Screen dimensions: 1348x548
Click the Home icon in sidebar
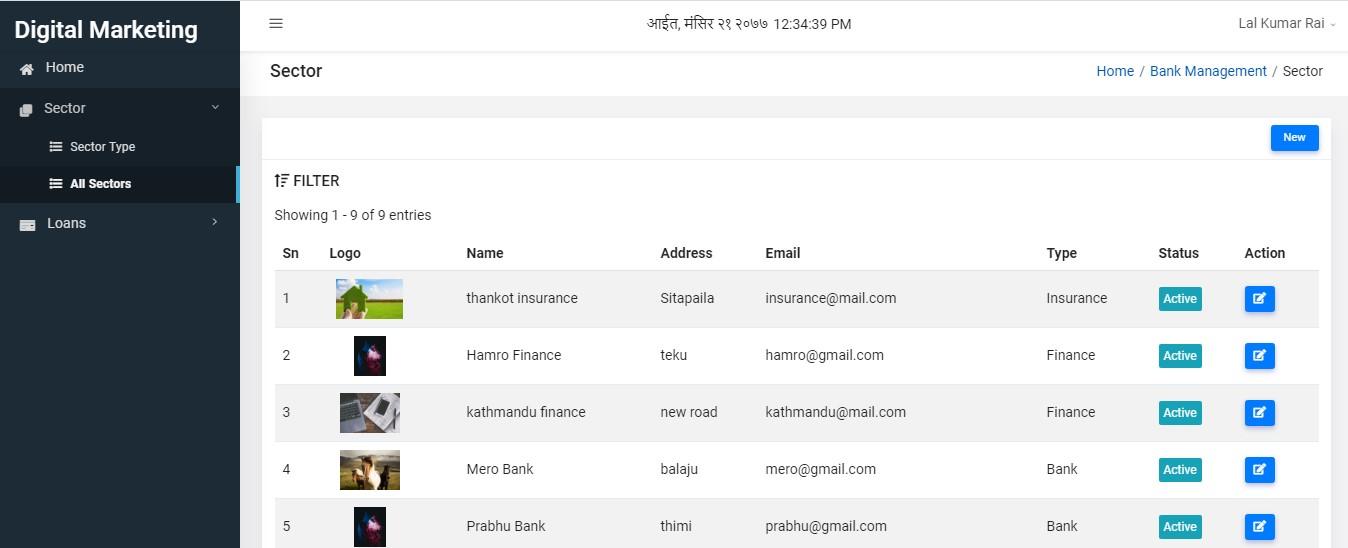(27, 69)
